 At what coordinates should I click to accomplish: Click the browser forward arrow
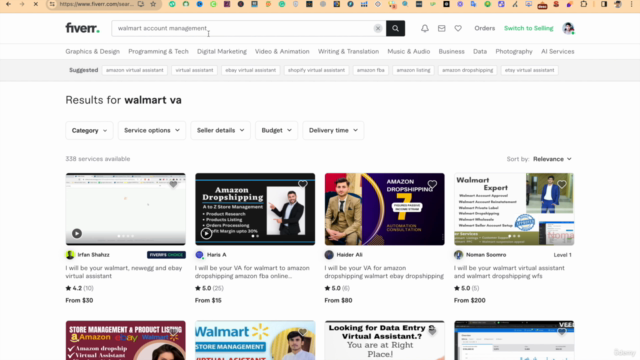pos(22,4)
